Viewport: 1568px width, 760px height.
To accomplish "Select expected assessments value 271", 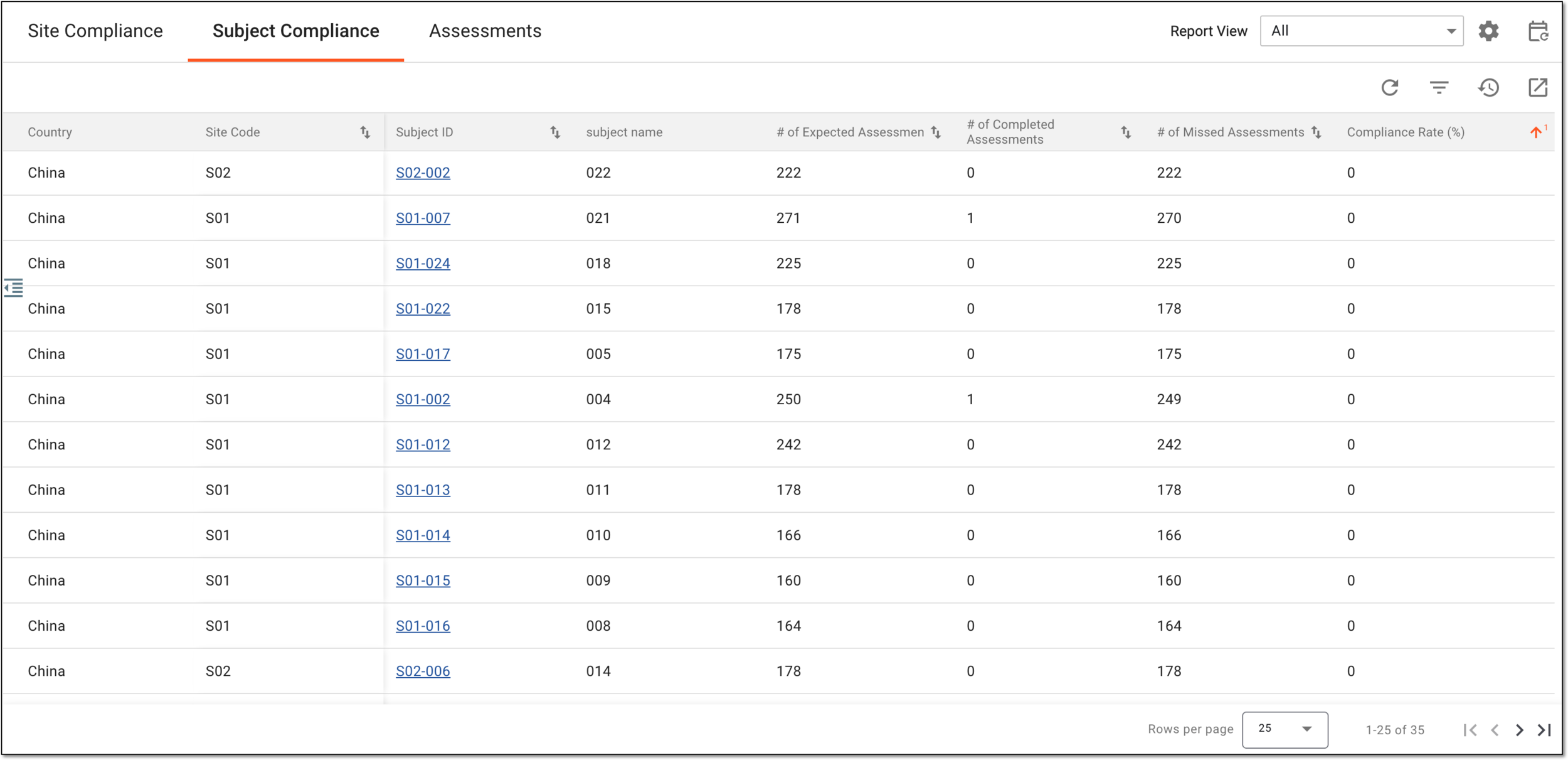I will click(x=788, y=218).
